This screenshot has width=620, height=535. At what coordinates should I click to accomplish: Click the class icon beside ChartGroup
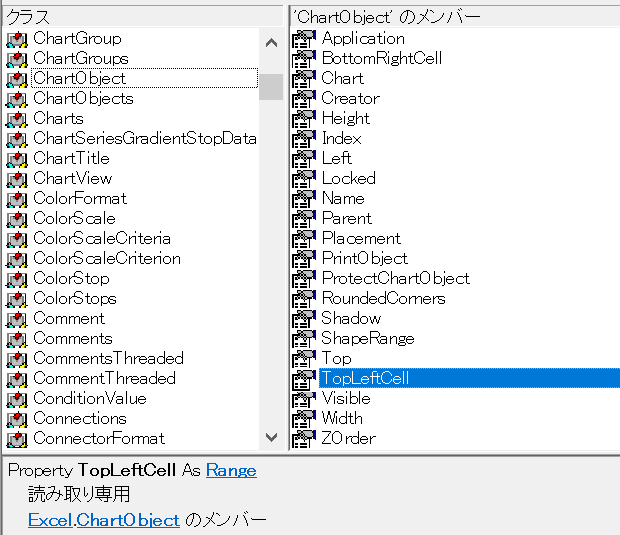click(x=17, y=39)
